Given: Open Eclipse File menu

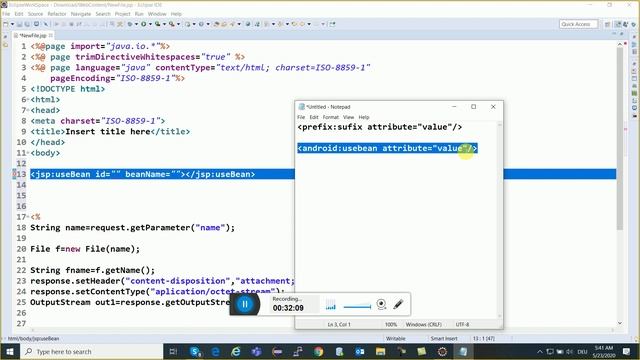Looking at the screenshot, I should point(6,14).
